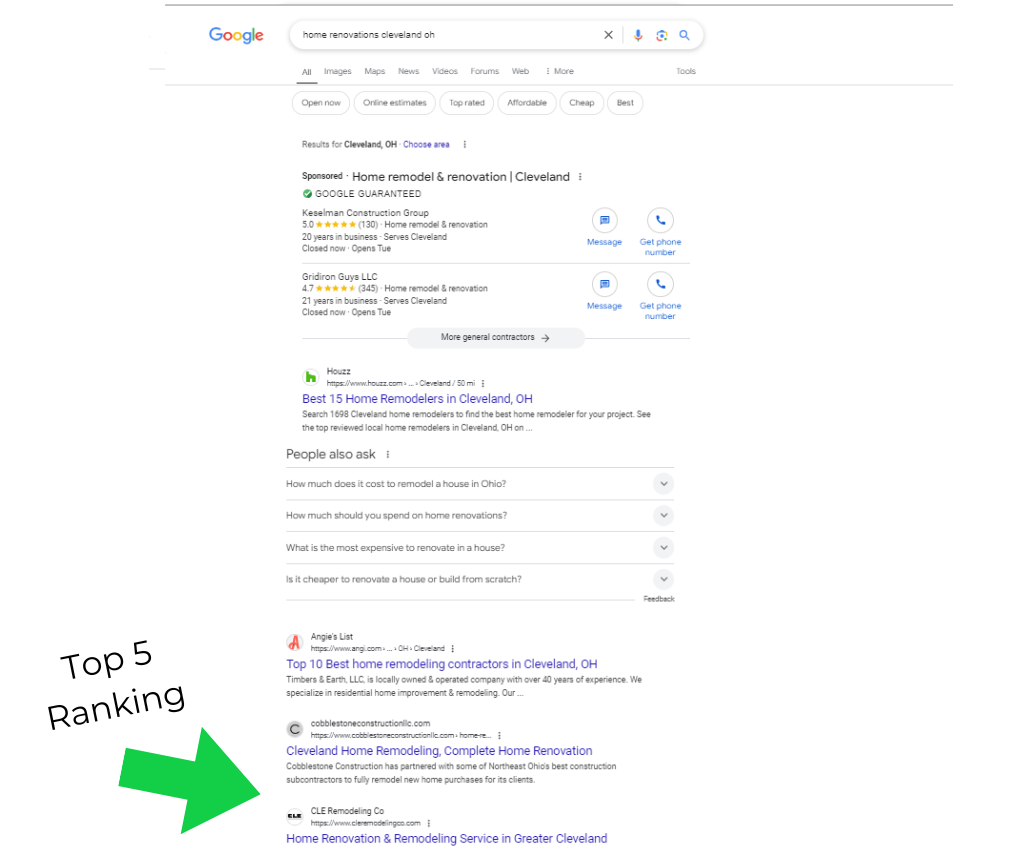
Task: Expand 'How much should you spend' question
Action: [x=480, y=516]
